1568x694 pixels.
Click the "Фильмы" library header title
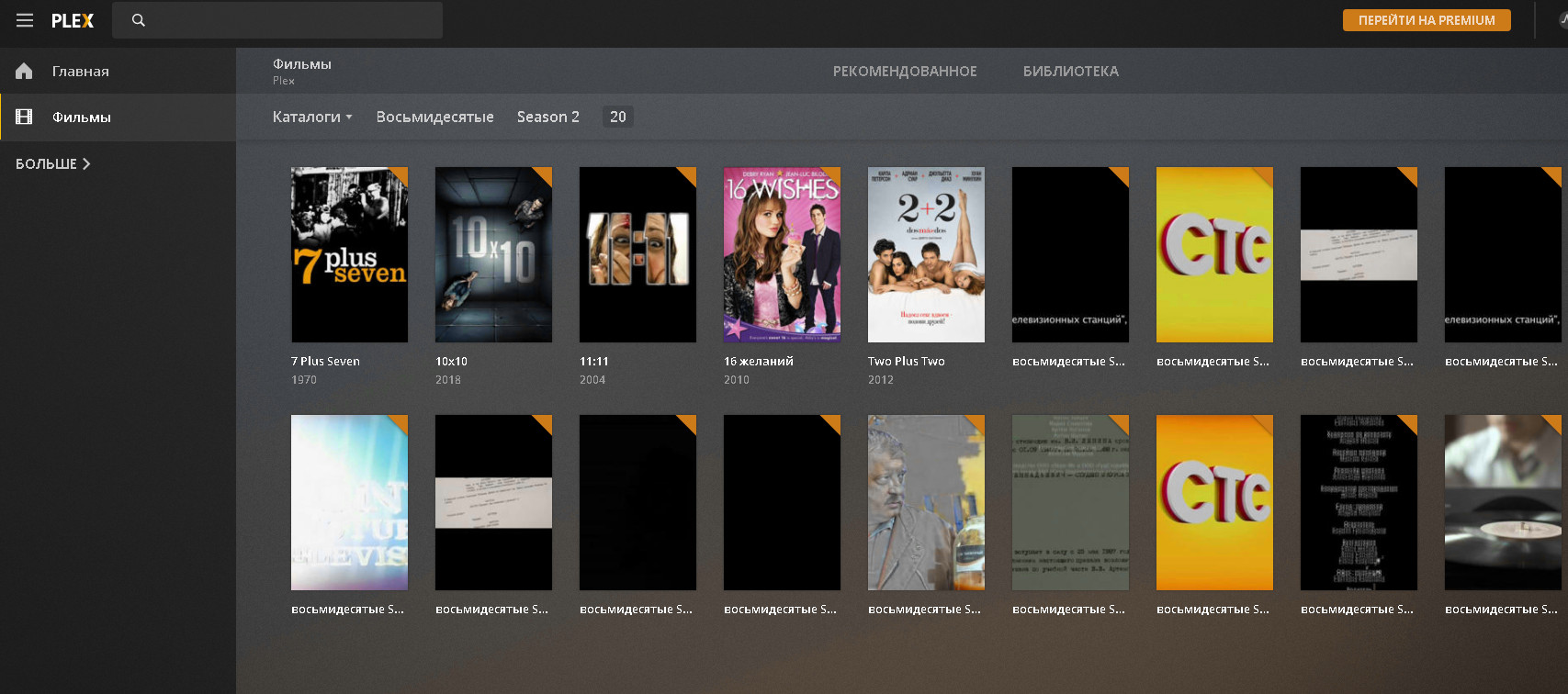(302, 64)
